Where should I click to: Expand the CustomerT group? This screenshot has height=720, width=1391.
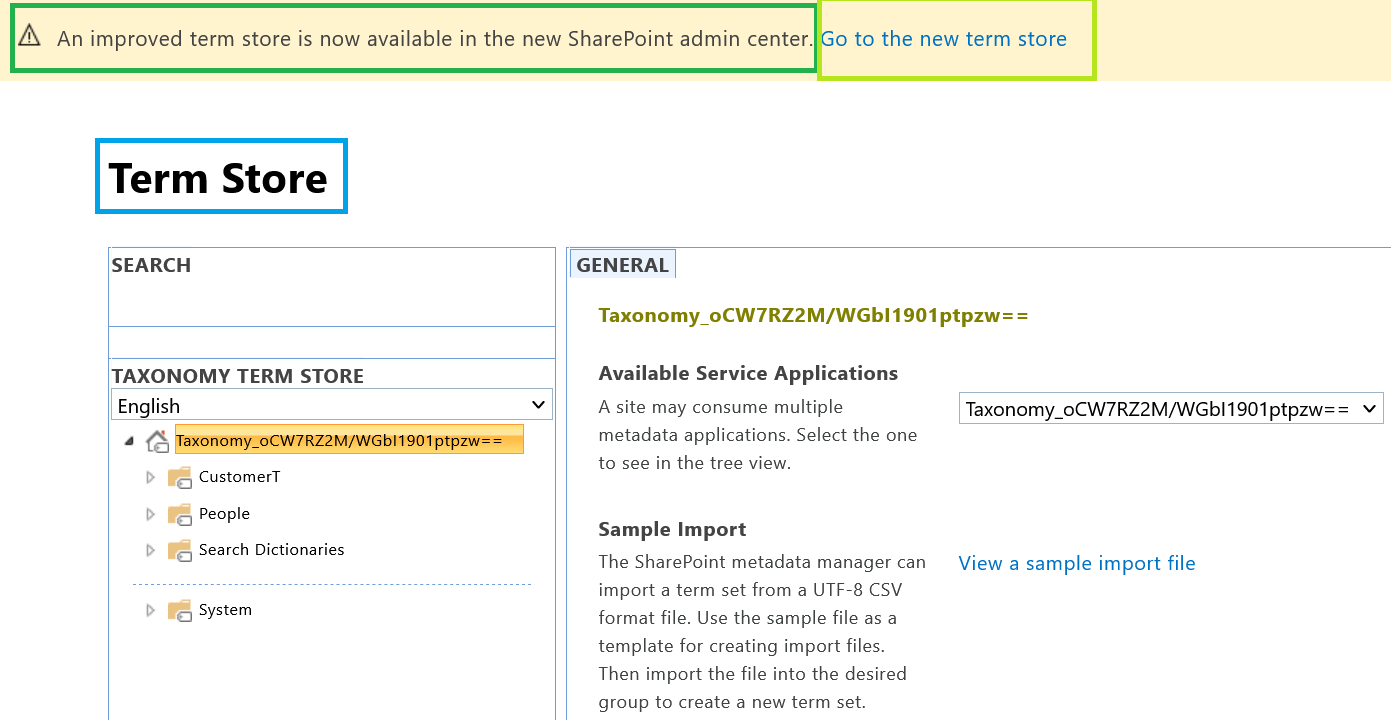151,477
